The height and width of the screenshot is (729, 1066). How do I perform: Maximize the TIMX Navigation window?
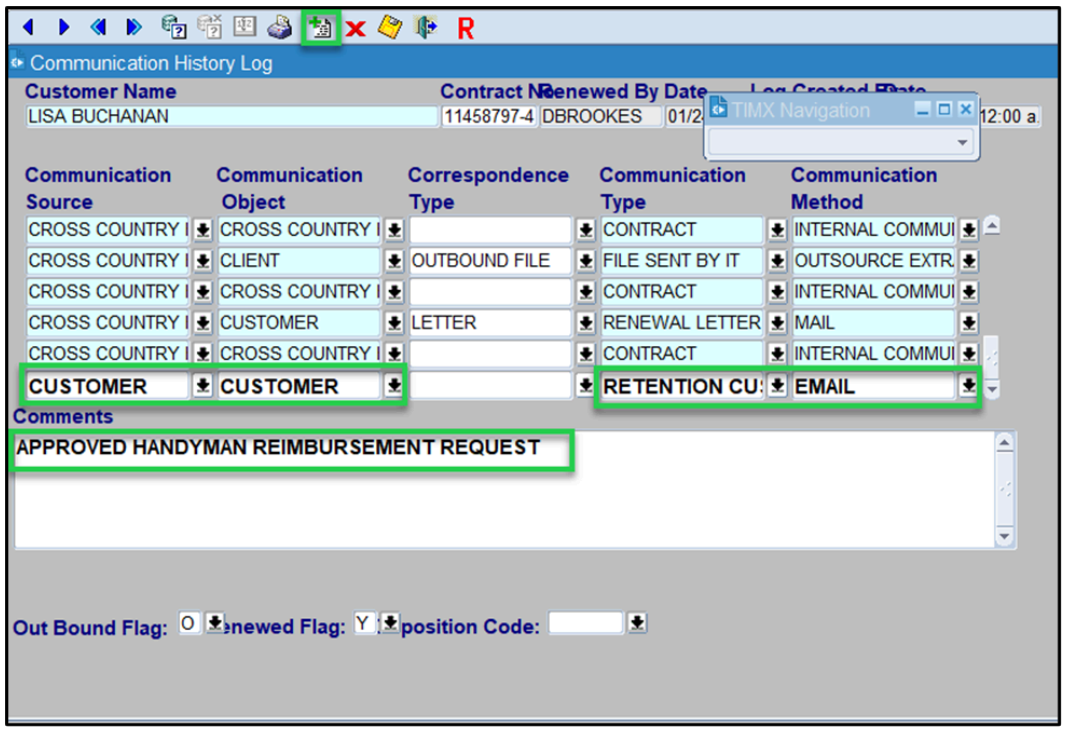(x=944, y=109)
